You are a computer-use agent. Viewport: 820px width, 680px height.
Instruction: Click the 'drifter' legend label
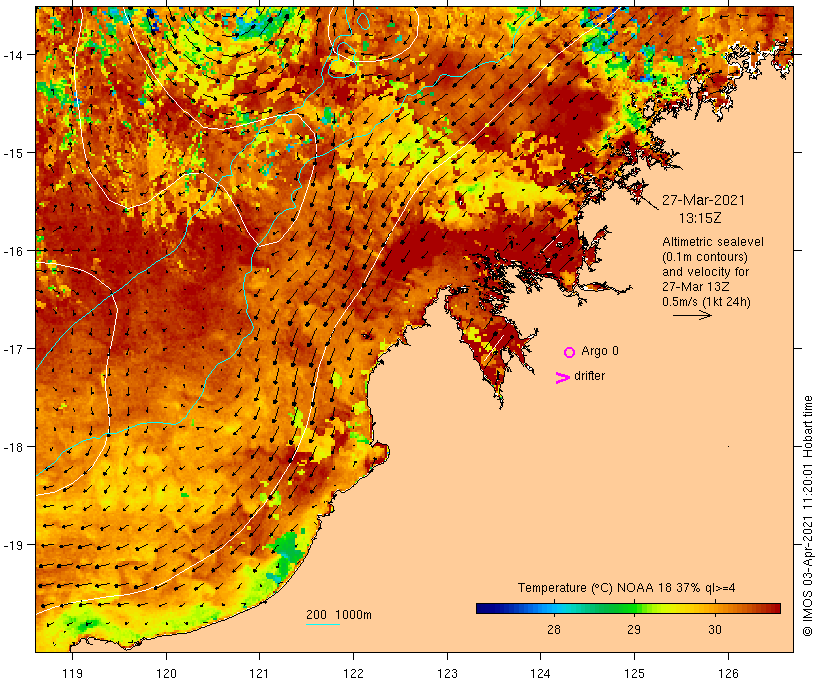tap(589, 376)
